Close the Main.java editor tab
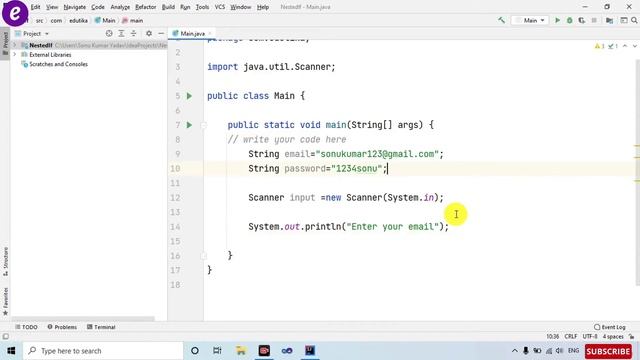This screenshot has height=360, width=640. 210,33
